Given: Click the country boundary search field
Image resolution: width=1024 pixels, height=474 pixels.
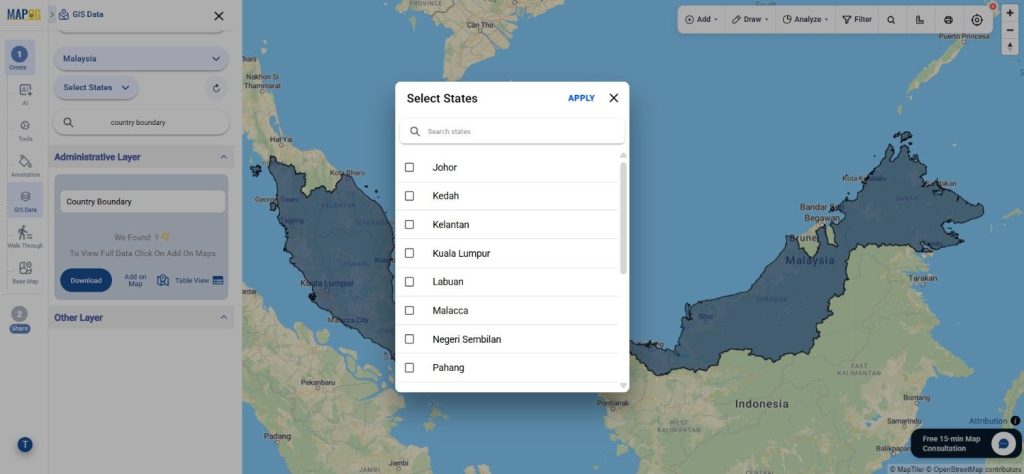Looking at the screenshot, I should tap(141, 122).
